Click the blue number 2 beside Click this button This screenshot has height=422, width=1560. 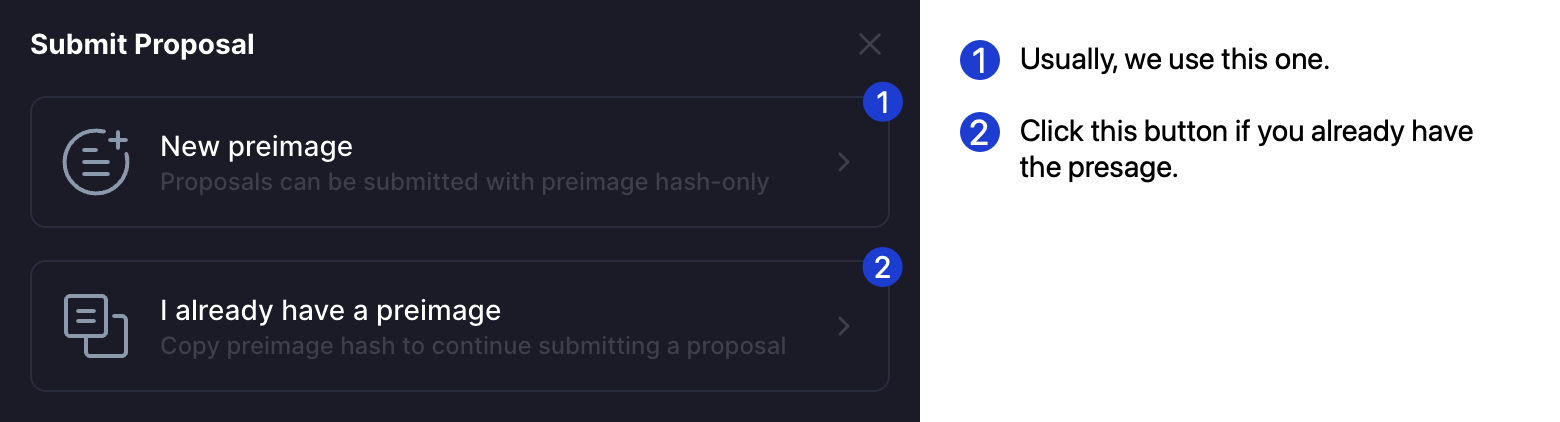[x=979, y=133]
